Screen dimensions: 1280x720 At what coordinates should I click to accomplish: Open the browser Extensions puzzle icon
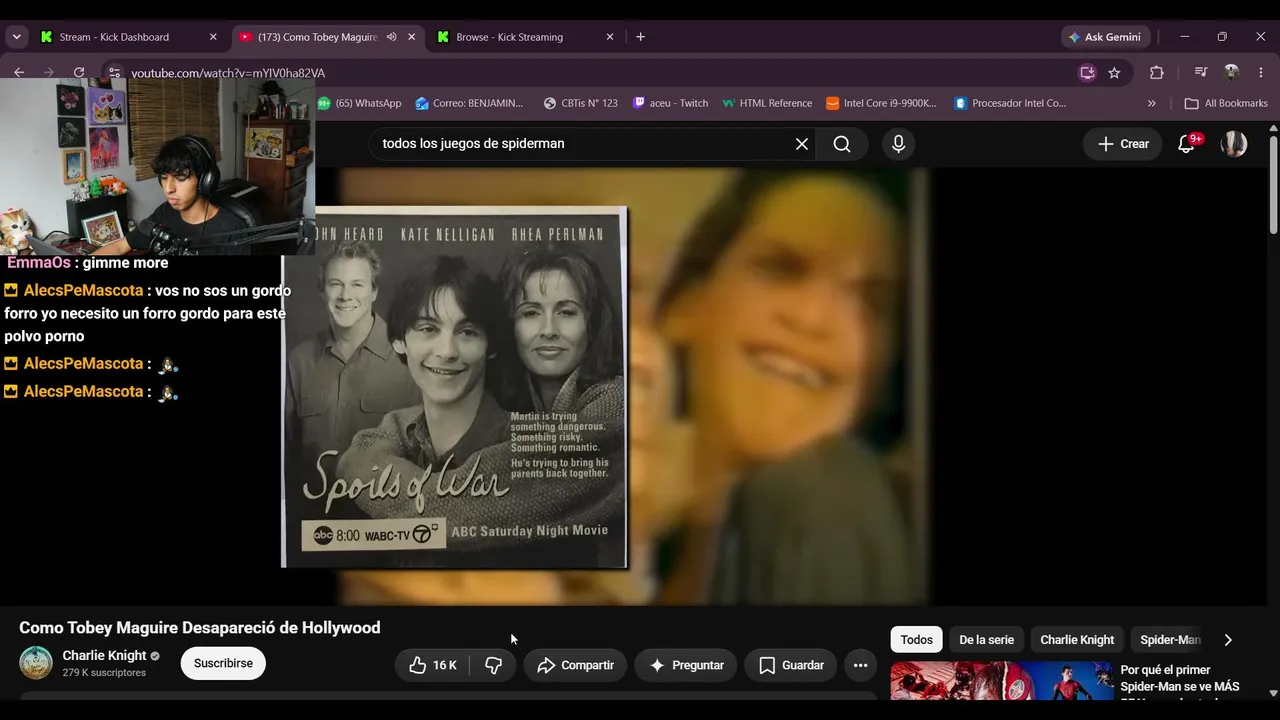coord(1157,73)
